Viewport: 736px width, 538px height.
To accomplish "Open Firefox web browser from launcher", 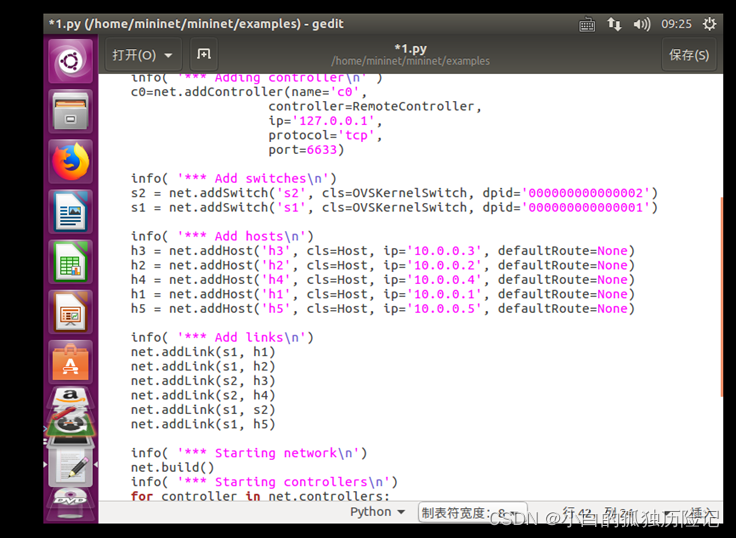I will pyautogui.click(x=70, y=162).
